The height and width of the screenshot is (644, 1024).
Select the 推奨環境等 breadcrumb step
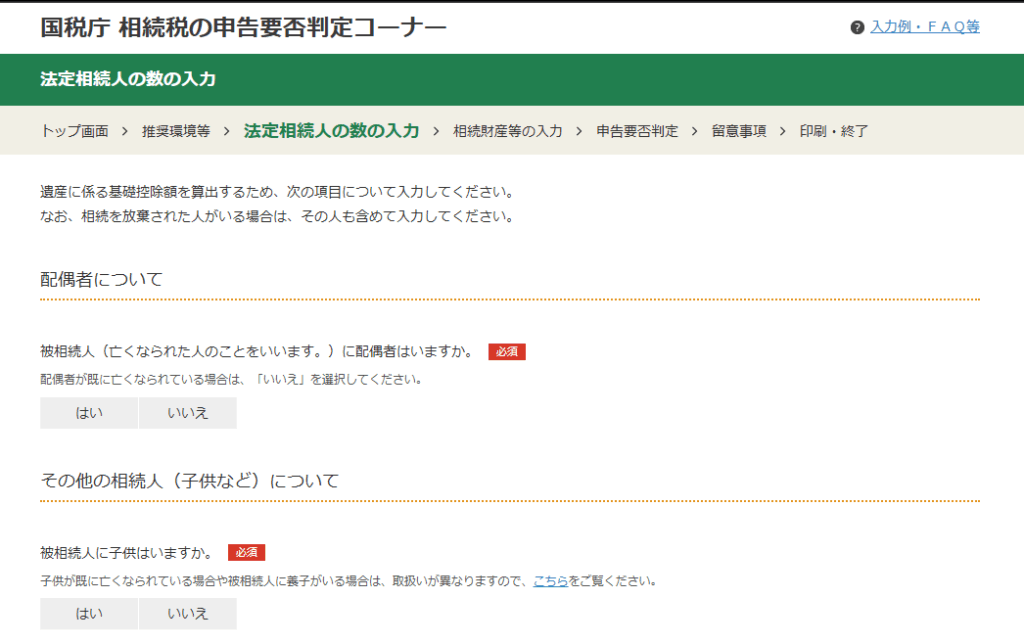tap(176, 131)
